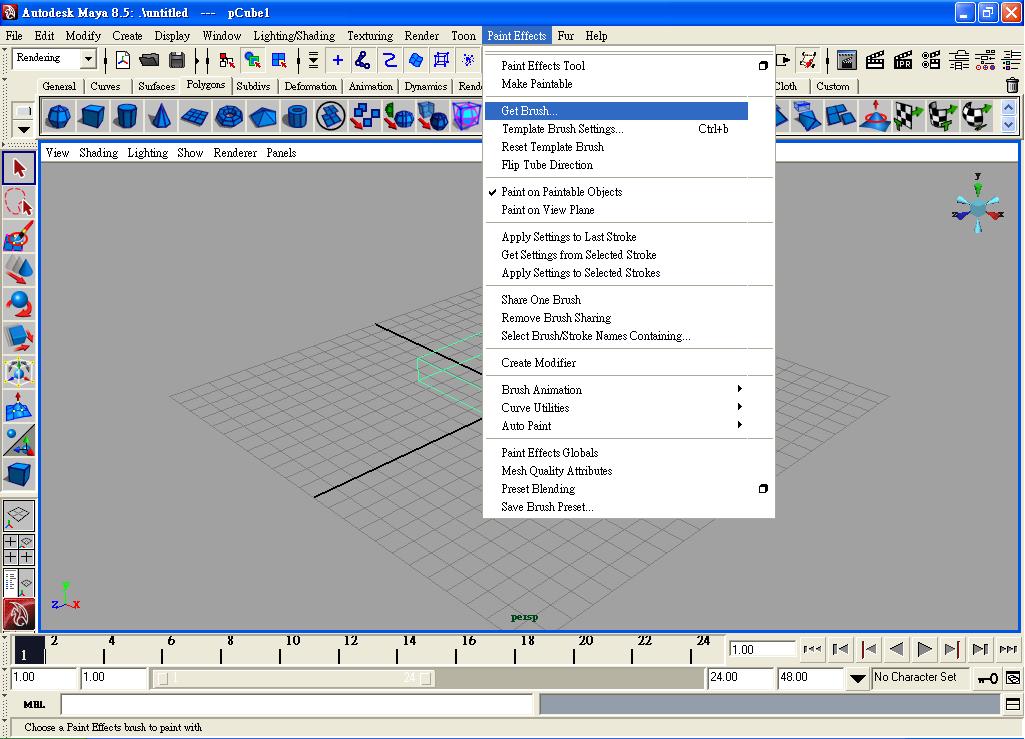Click the playback end field 24.00

click(740, 678)
